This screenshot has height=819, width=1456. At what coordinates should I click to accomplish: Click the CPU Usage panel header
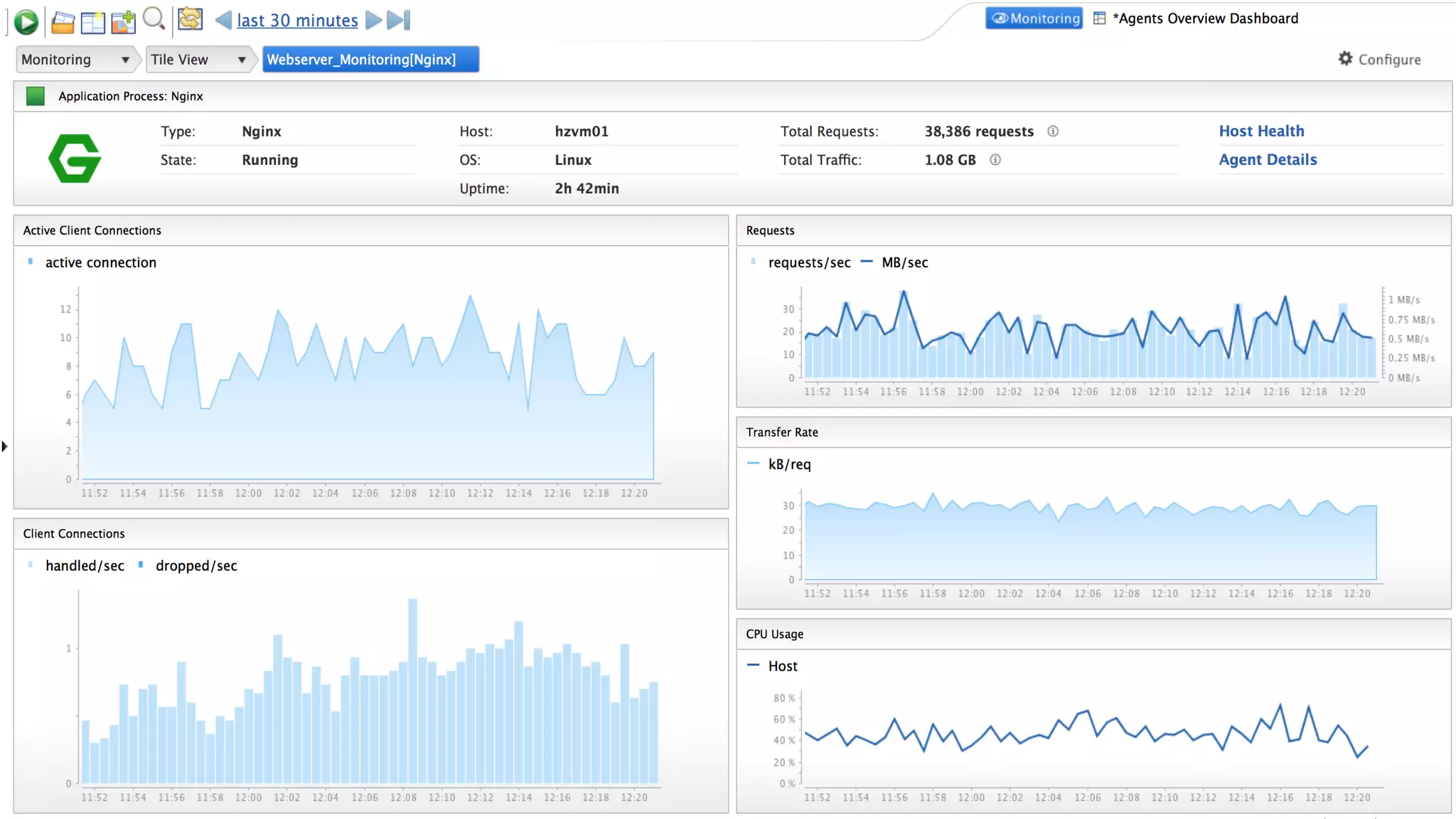[1093, 635]
